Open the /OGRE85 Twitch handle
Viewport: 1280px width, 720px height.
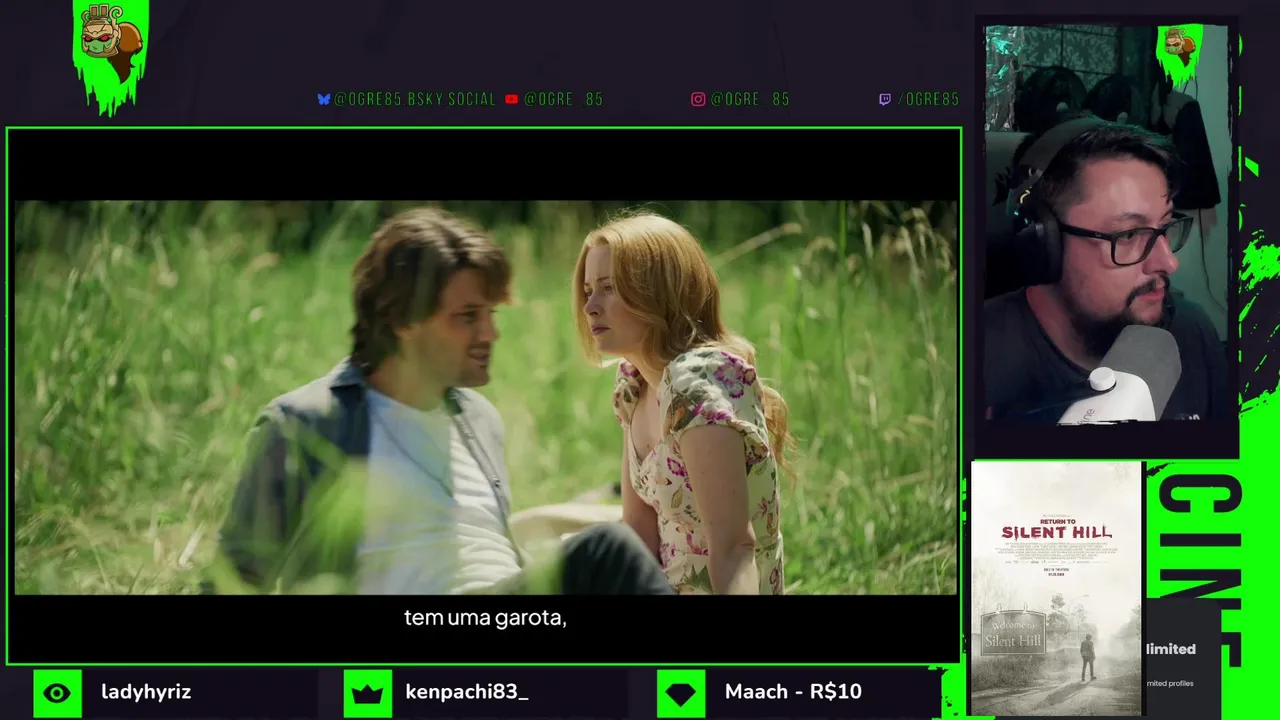point(928,99)
